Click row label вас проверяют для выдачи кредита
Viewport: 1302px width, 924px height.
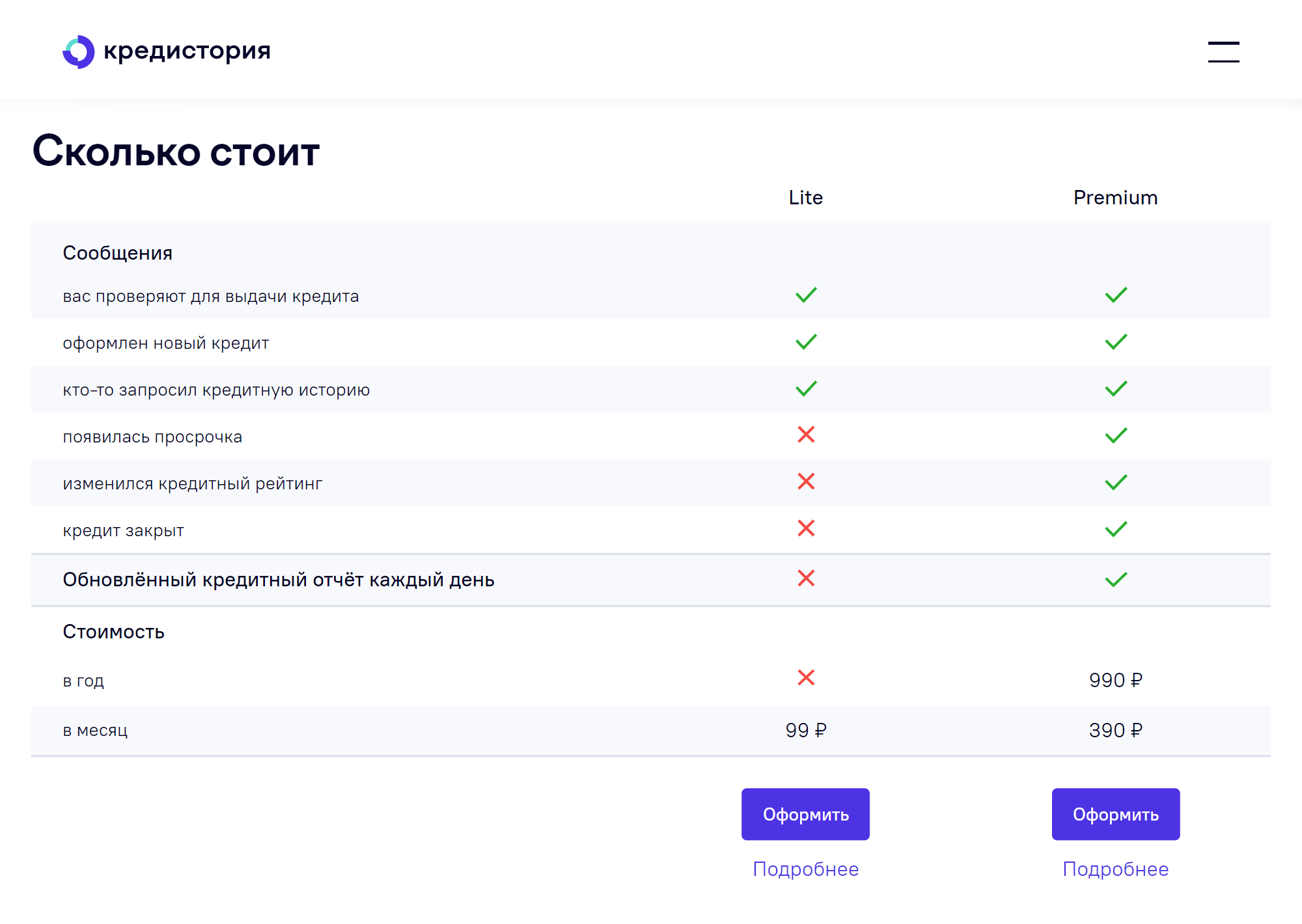pos(211,296)
